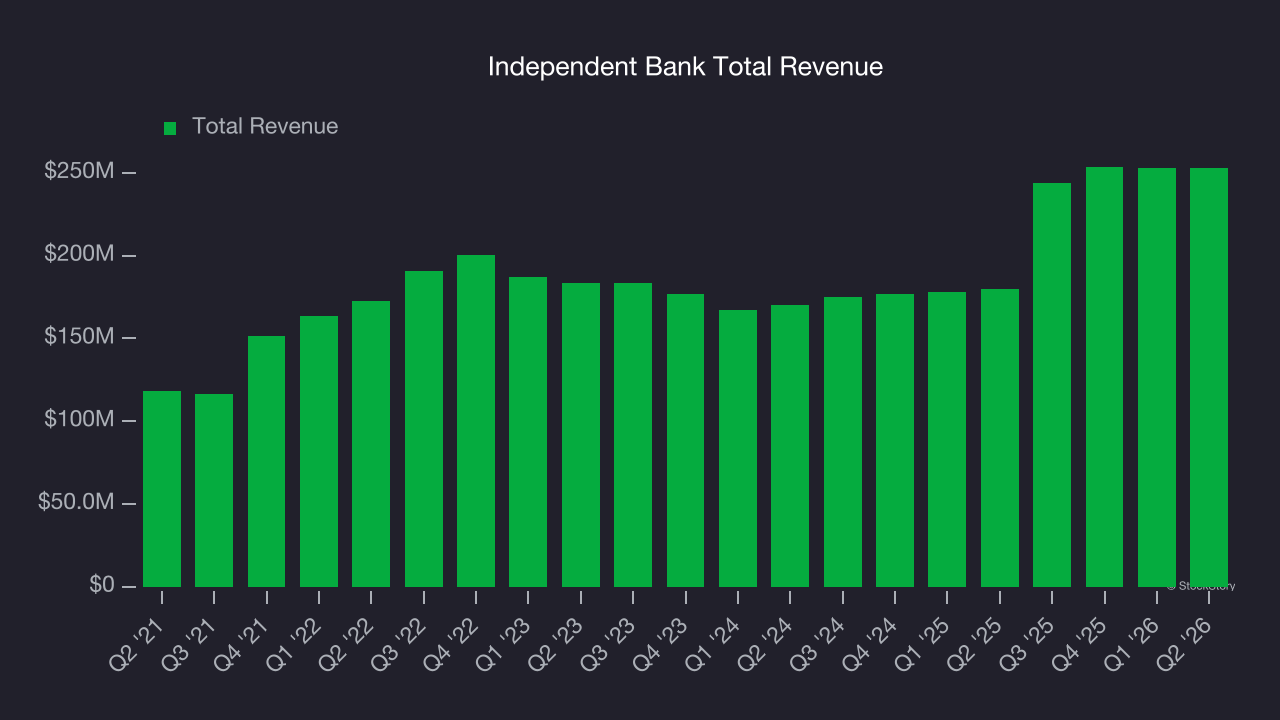The image size is (1280, 720).
Task: Select the Q4 '22 bar
Action: tap(476, 421)
